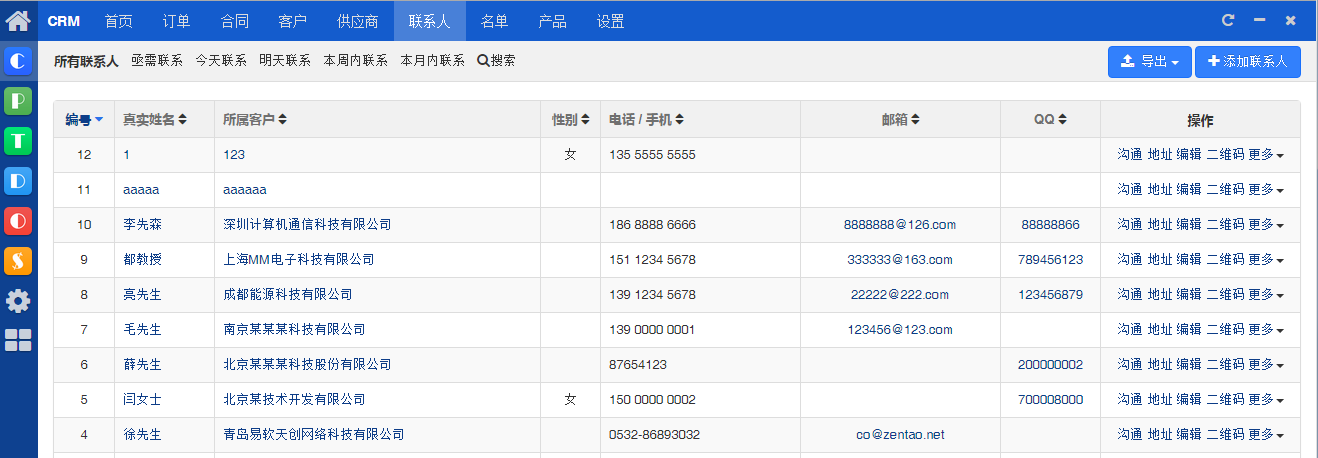Expand 更多 menu for contact 12

pyautogui.click(x=1266, y=155)
